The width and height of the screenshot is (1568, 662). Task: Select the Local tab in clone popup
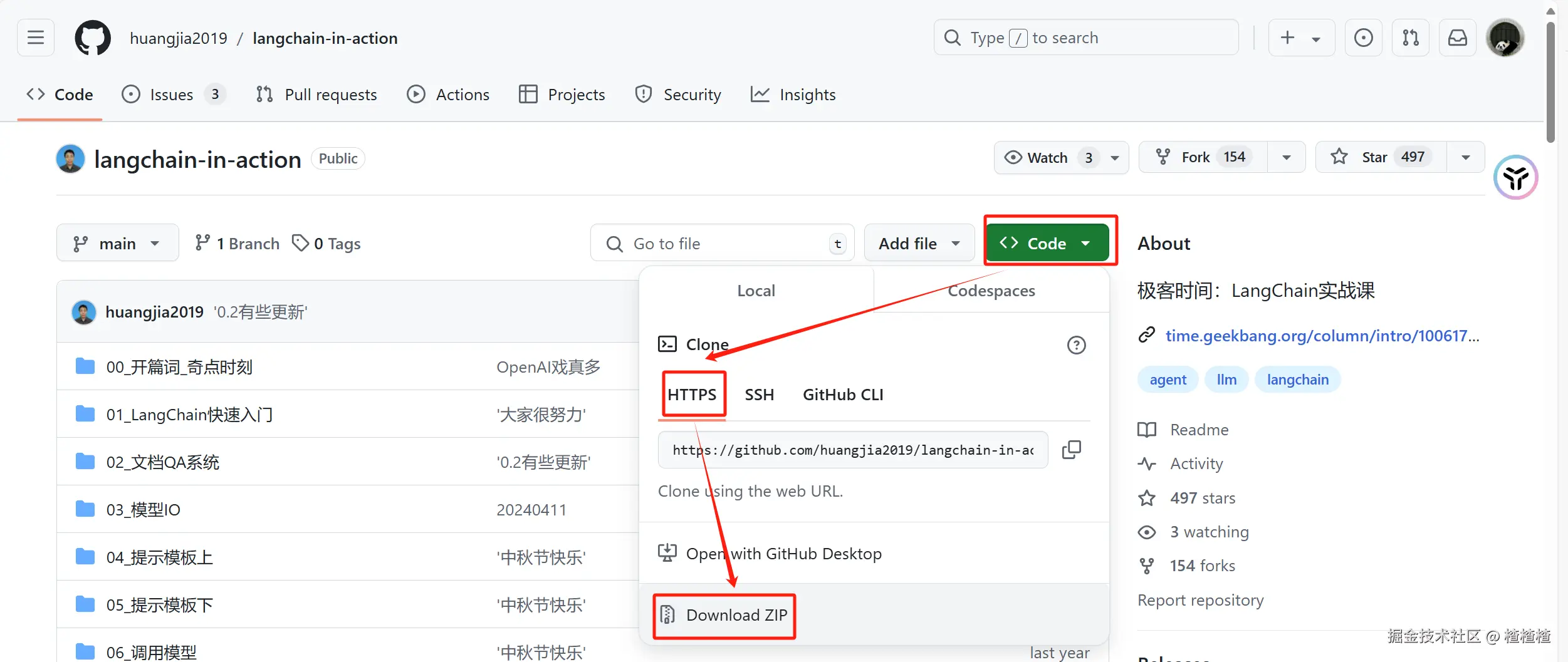click(756, 291)
